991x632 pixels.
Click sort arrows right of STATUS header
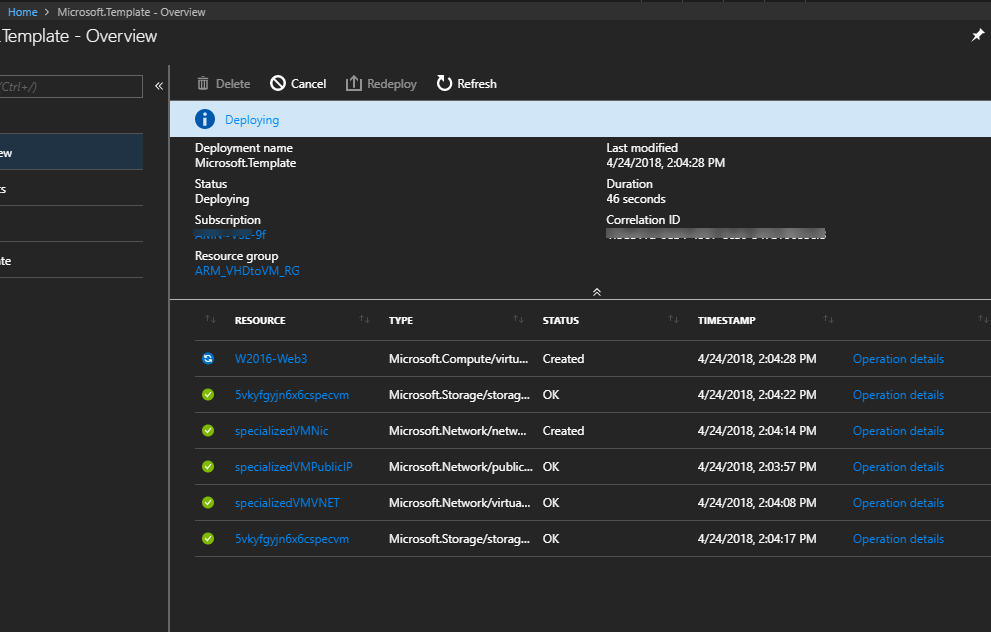tap(674, 319)
